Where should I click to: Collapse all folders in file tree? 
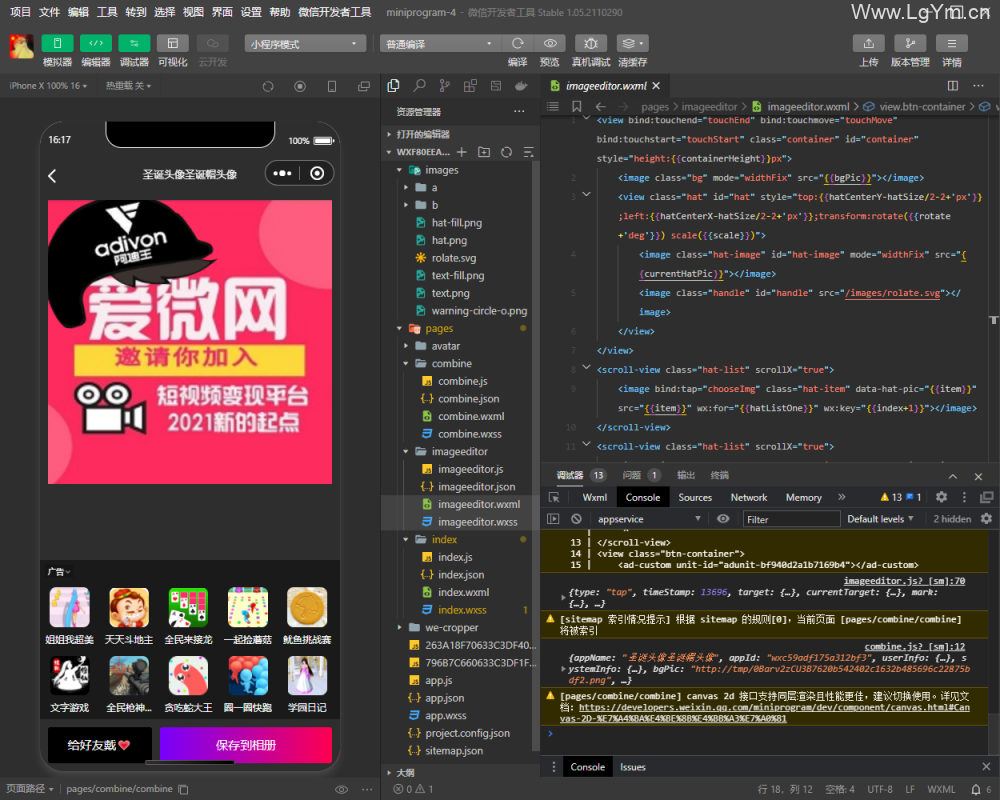point(529,152)
